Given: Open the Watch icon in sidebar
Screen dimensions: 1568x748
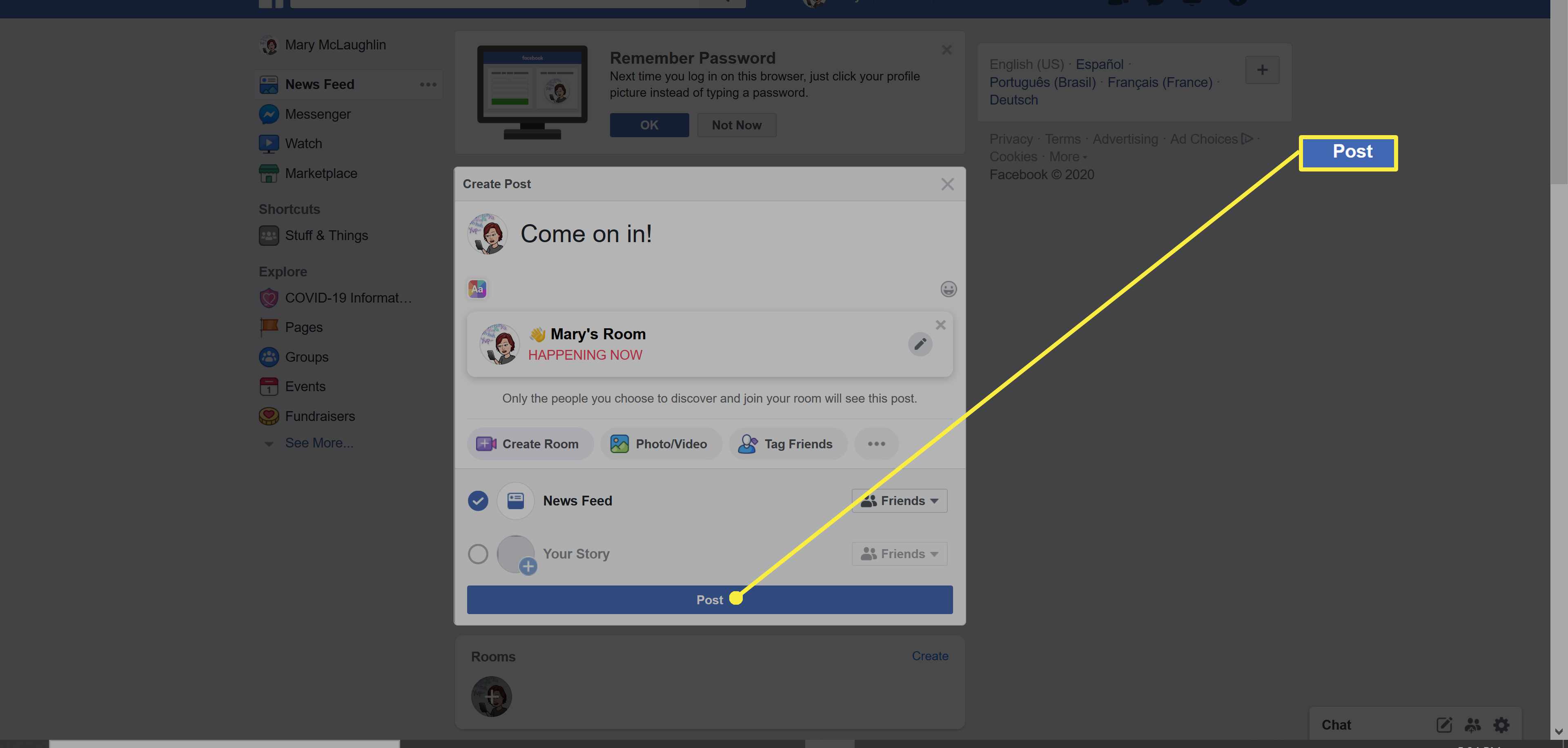Looking at the screenshot, I should pos(268,144).
